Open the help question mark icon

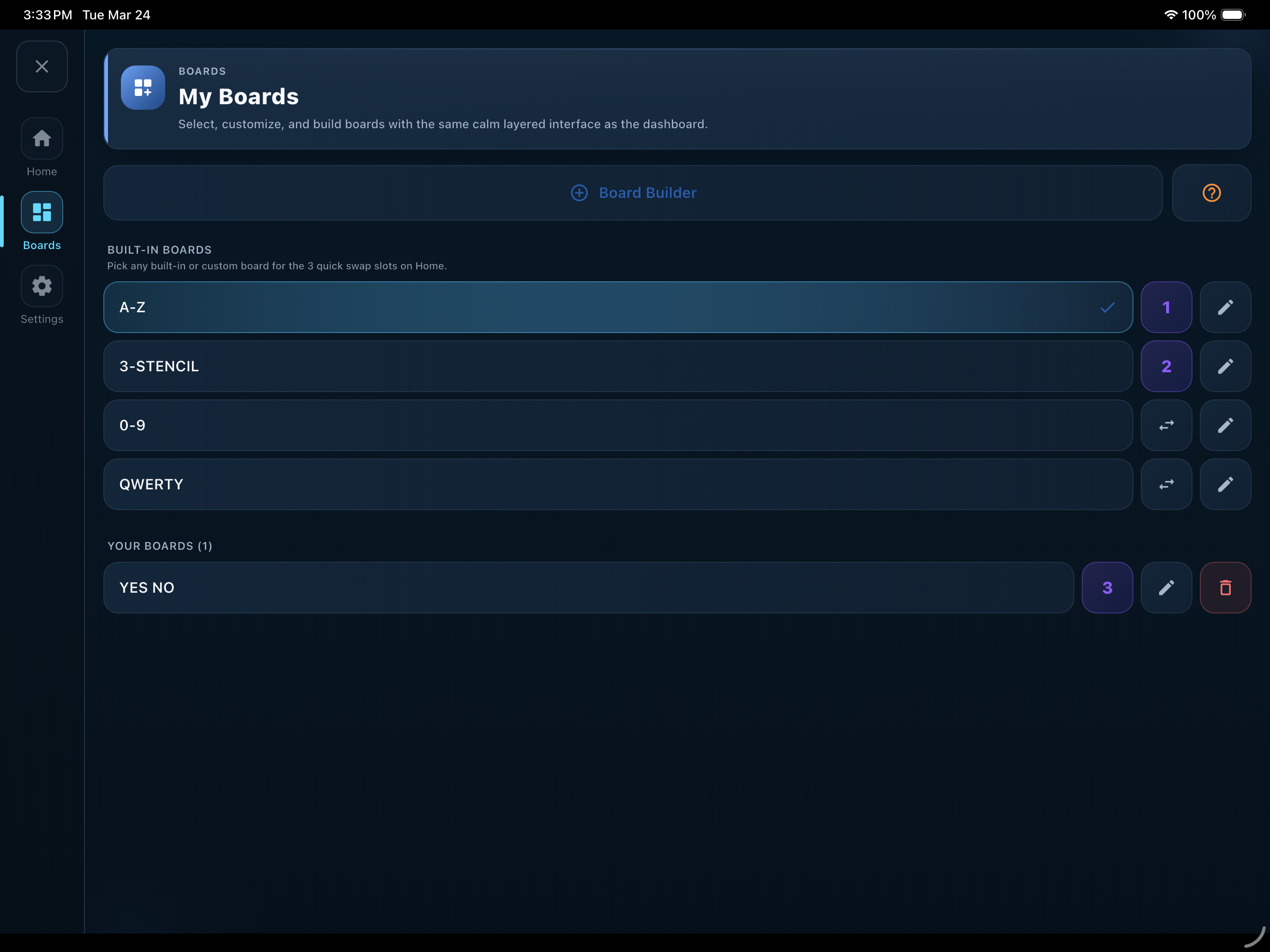pos(1211,193)
